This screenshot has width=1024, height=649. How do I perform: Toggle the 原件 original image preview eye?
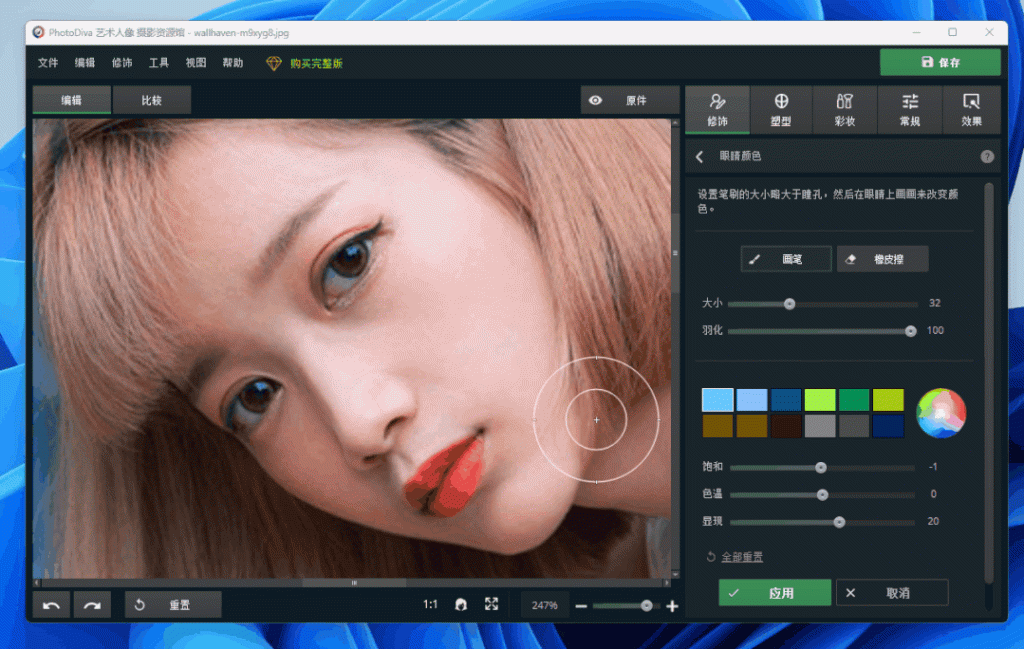596,100
